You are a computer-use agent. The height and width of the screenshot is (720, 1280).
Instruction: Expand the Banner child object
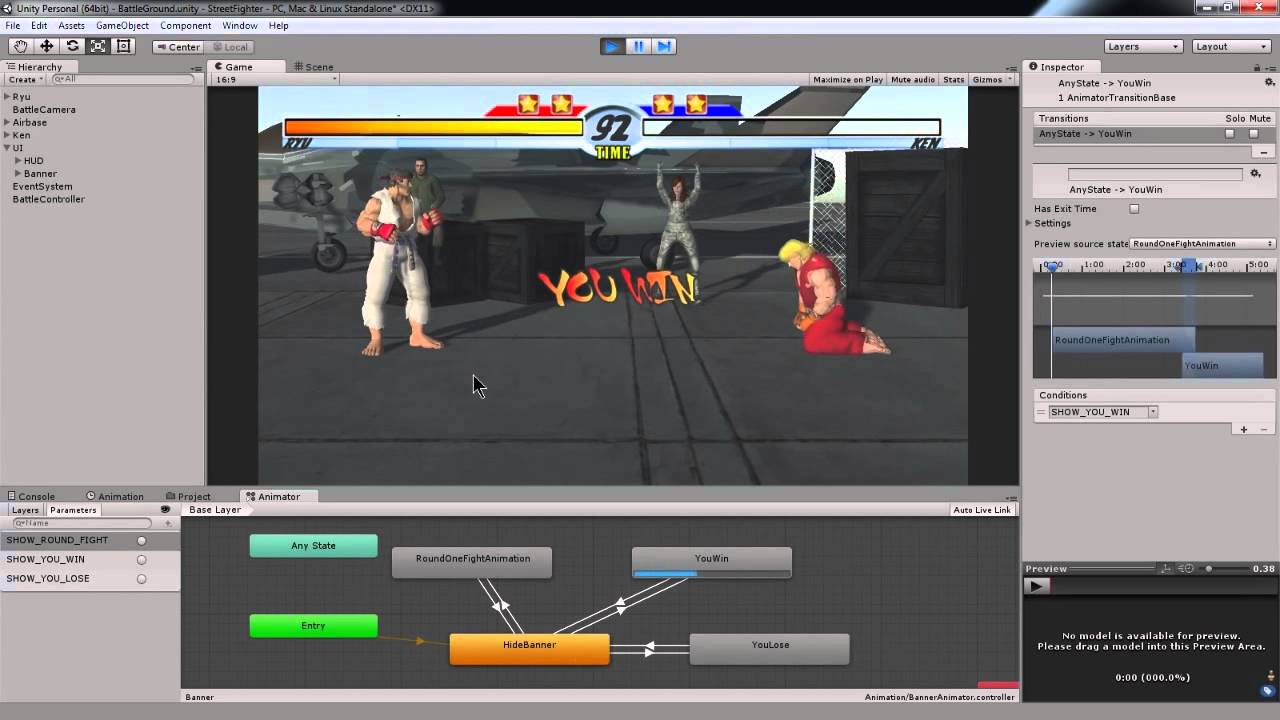pos(18,174)
